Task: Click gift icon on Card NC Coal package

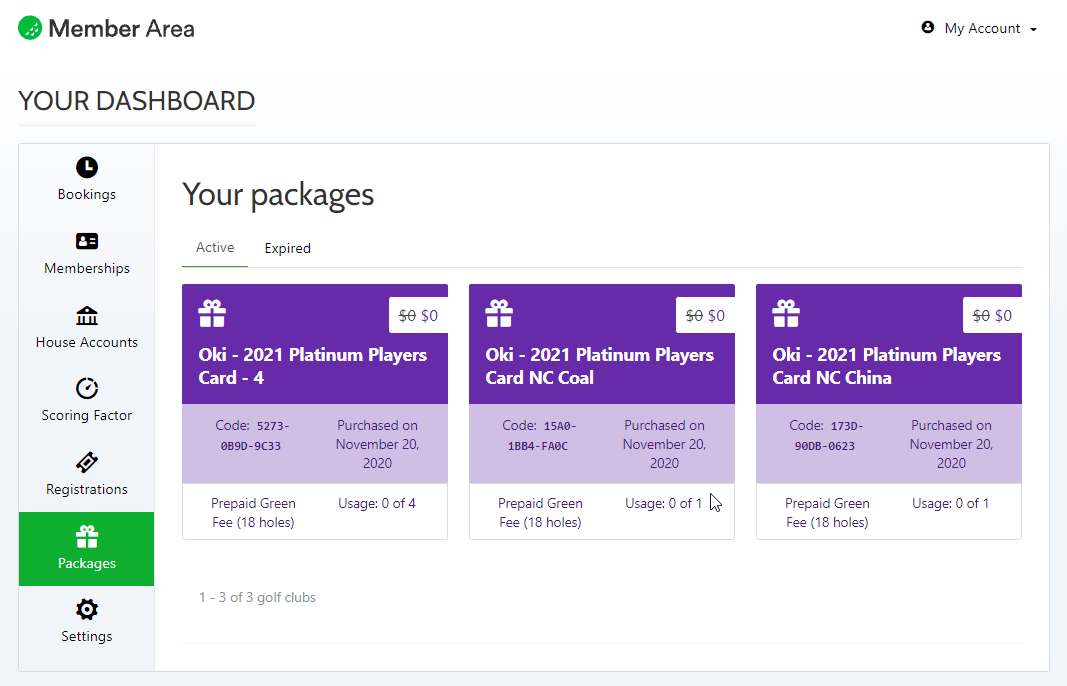Action: pos(499,314)
